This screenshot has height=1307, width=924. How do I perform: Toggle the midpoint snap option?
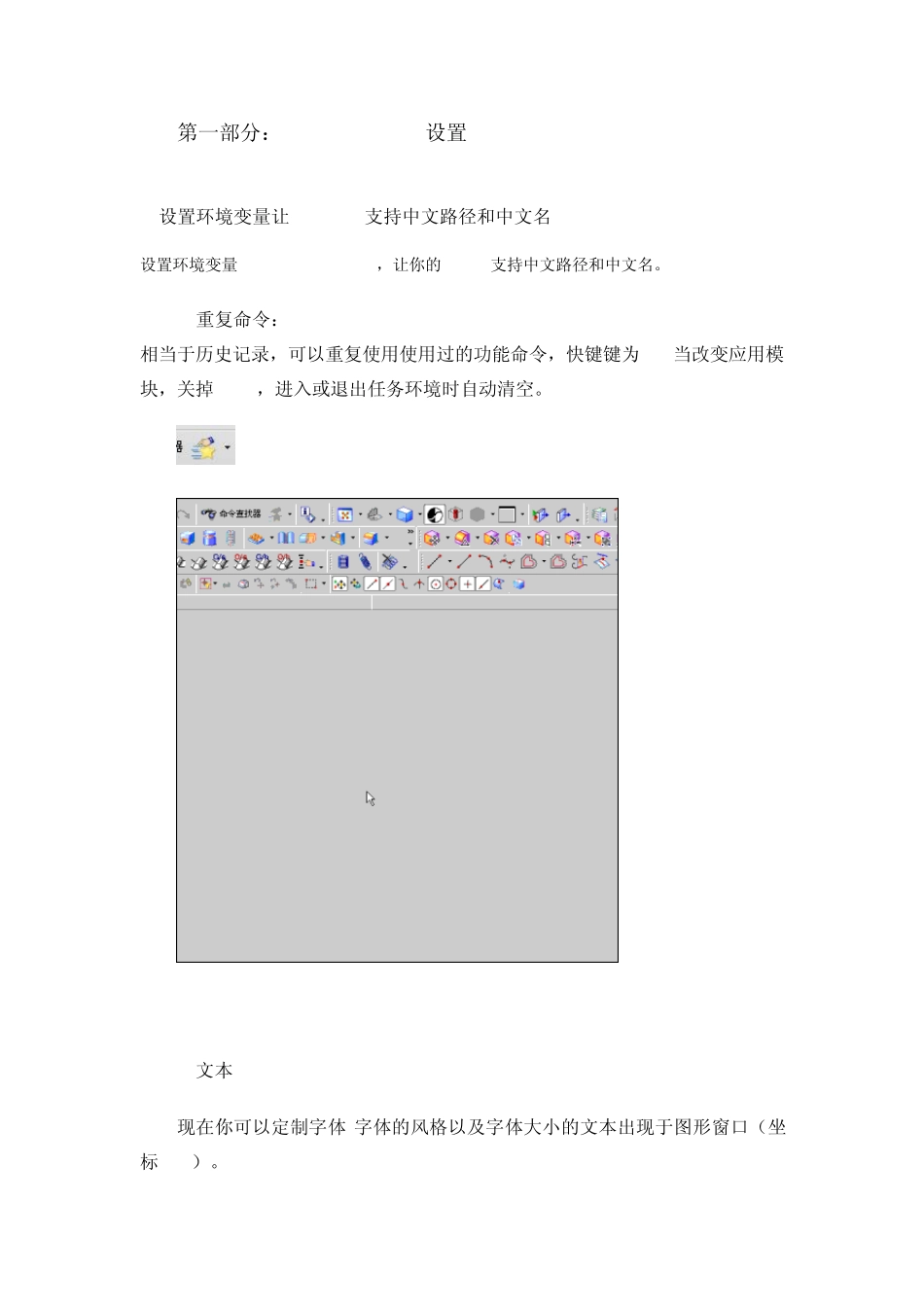click(388, 583)
